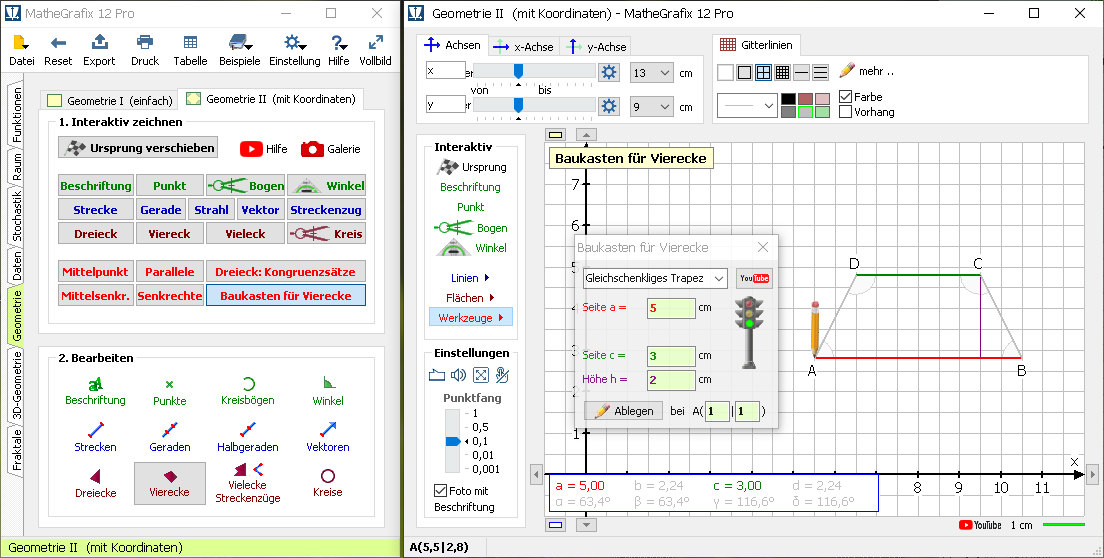Edit Geraden in Bearbeiten section
This screenshot has height=558, width=1104.
pyautogui.click(x=170, y=437)
